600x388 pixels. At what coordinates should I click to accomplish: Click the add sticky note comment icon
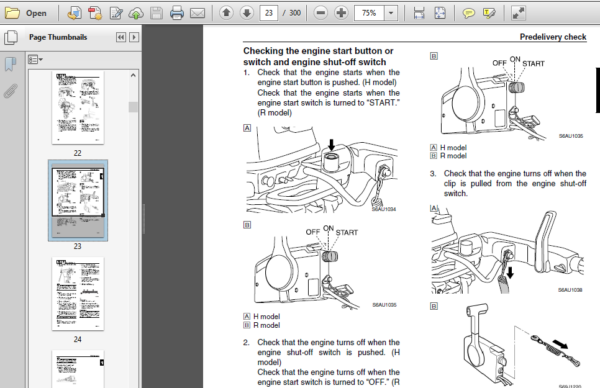click(468, 13)
